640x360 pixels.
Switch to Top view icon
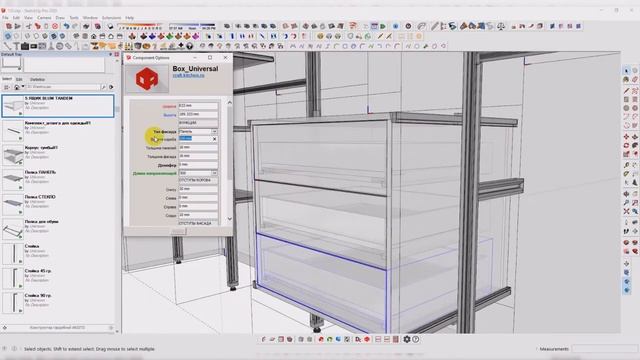[85, 36]
